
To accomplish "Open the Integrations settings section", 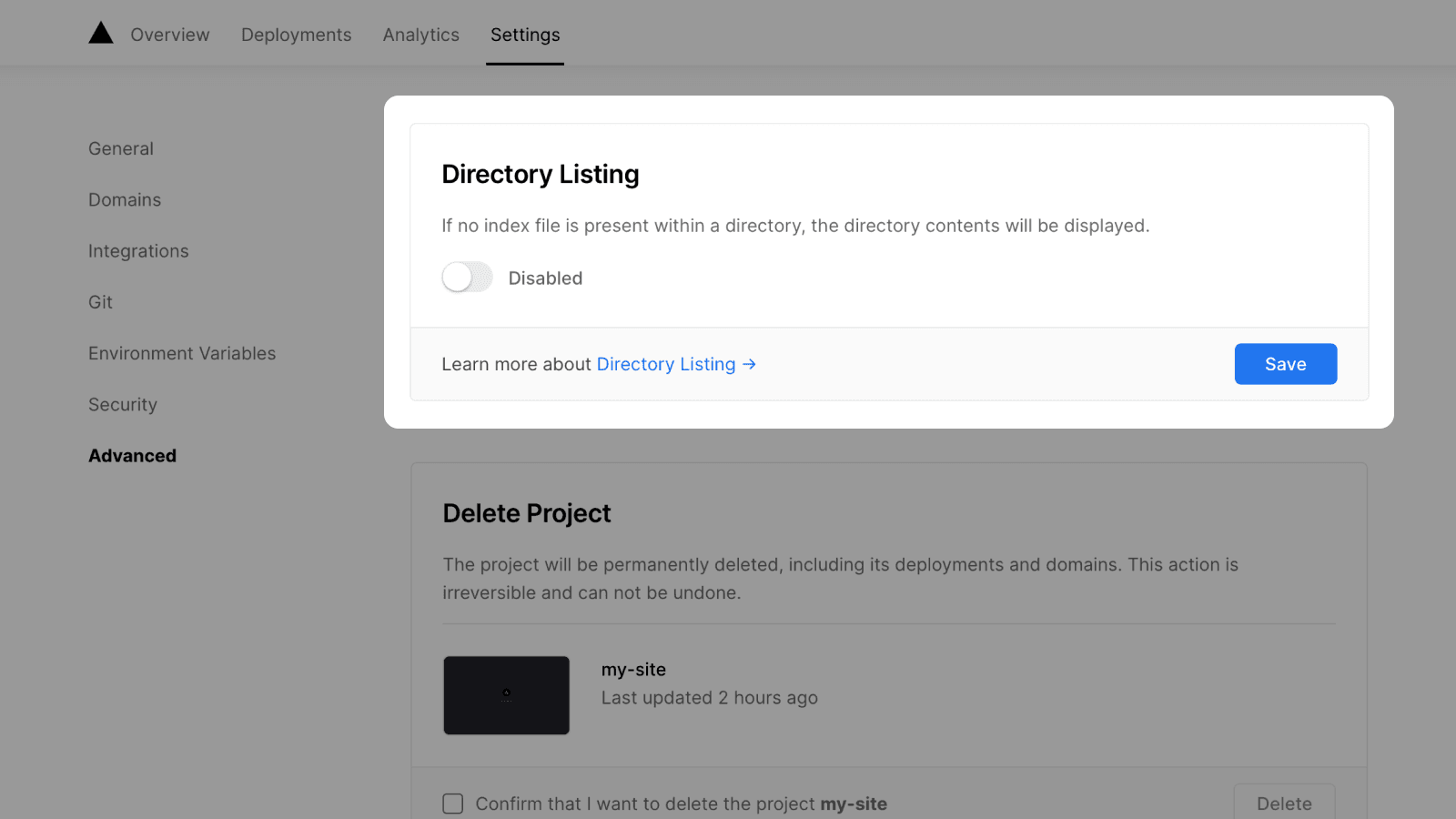I will (138, 251).
